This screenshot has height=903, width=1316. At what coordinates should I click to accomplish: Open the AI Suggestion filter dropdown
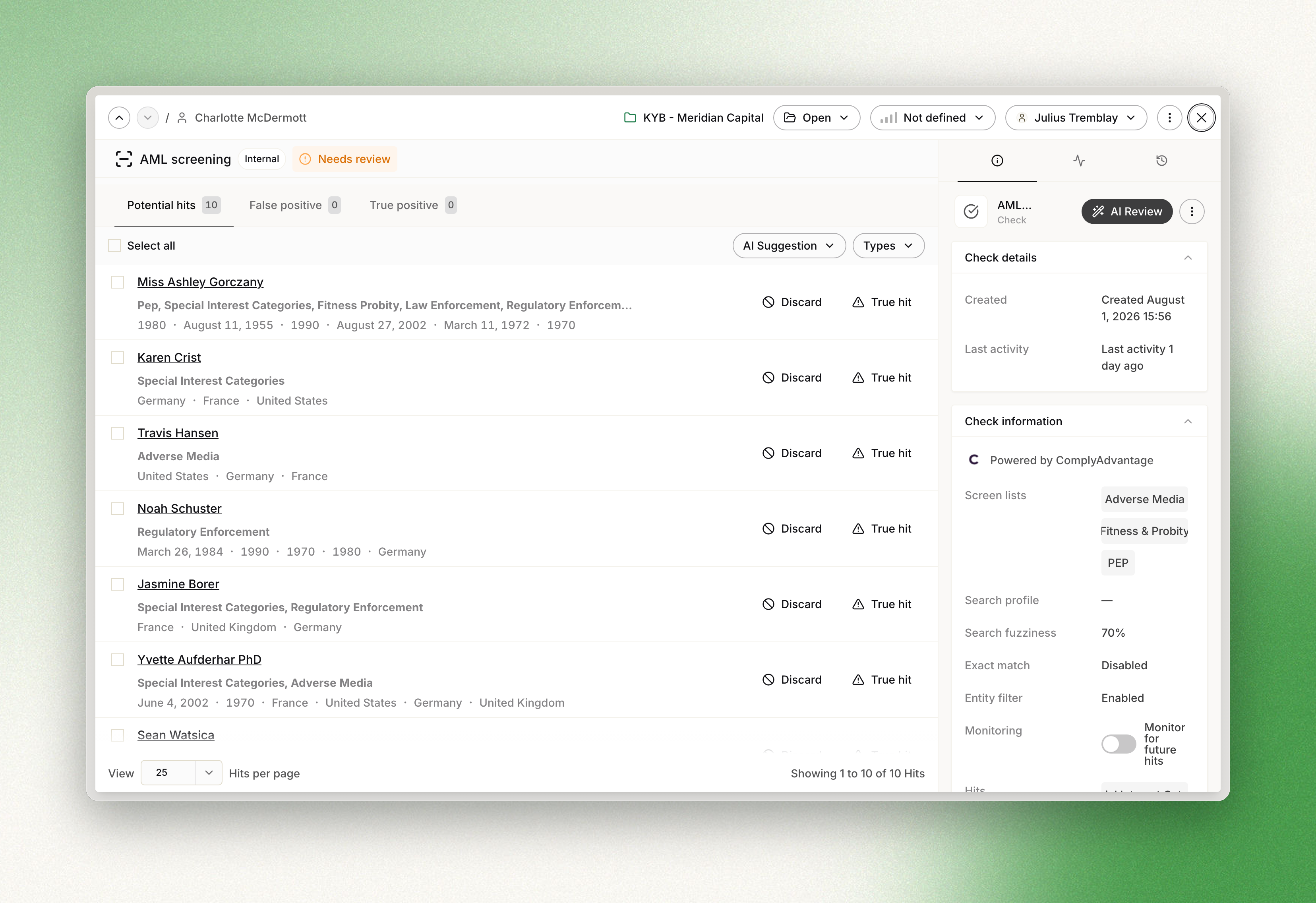coord(789,246)
